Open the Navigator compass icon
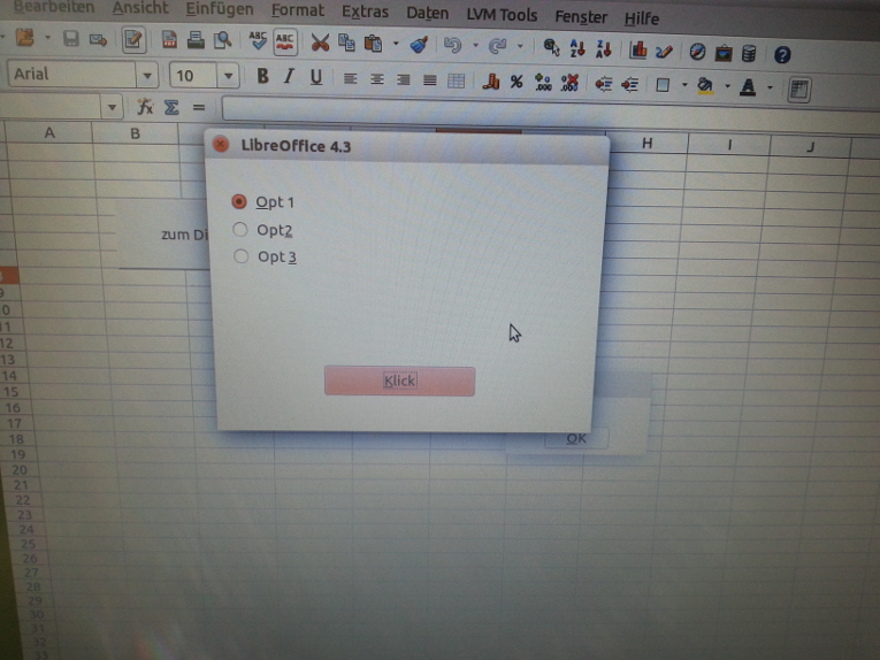The image size is (880, 660). point(697,52)
